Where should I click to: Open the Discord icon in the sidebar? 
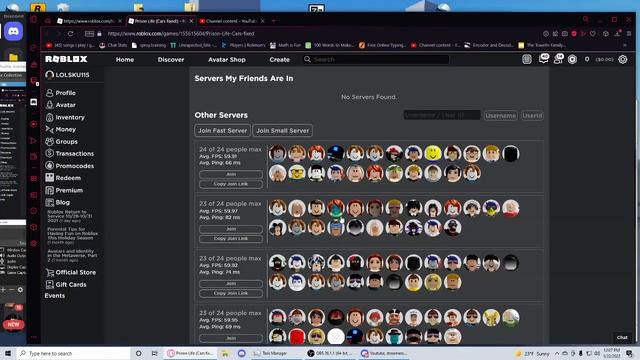coord(13,31)
